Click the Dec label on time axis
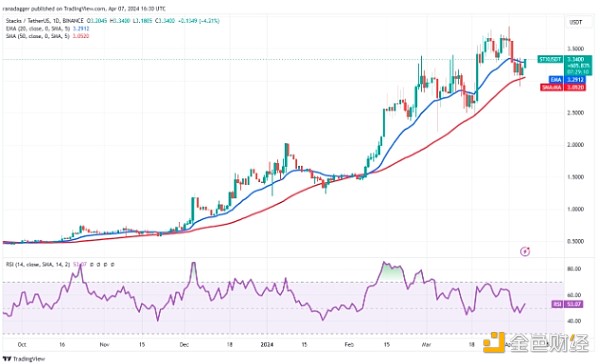Screen dimensions: 600x364 pyautogui.click(x=184, y=344)
